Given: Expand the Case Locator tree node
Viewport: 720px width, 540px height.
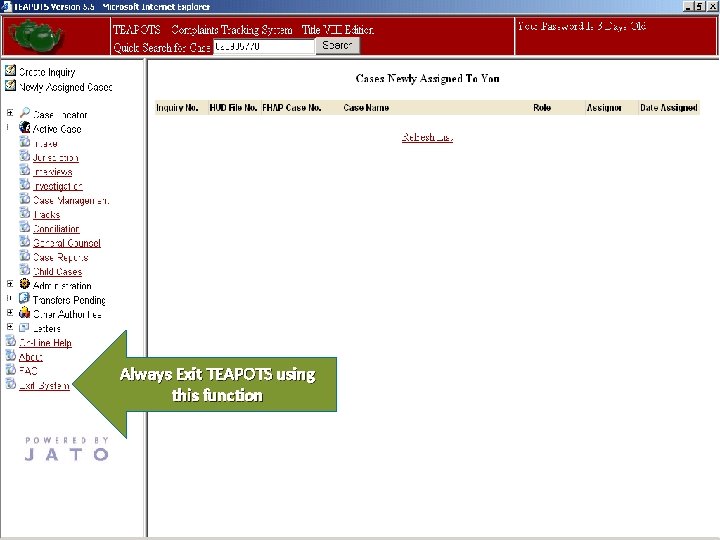Looking at the screenshot, I should click(x=10, y=113).
